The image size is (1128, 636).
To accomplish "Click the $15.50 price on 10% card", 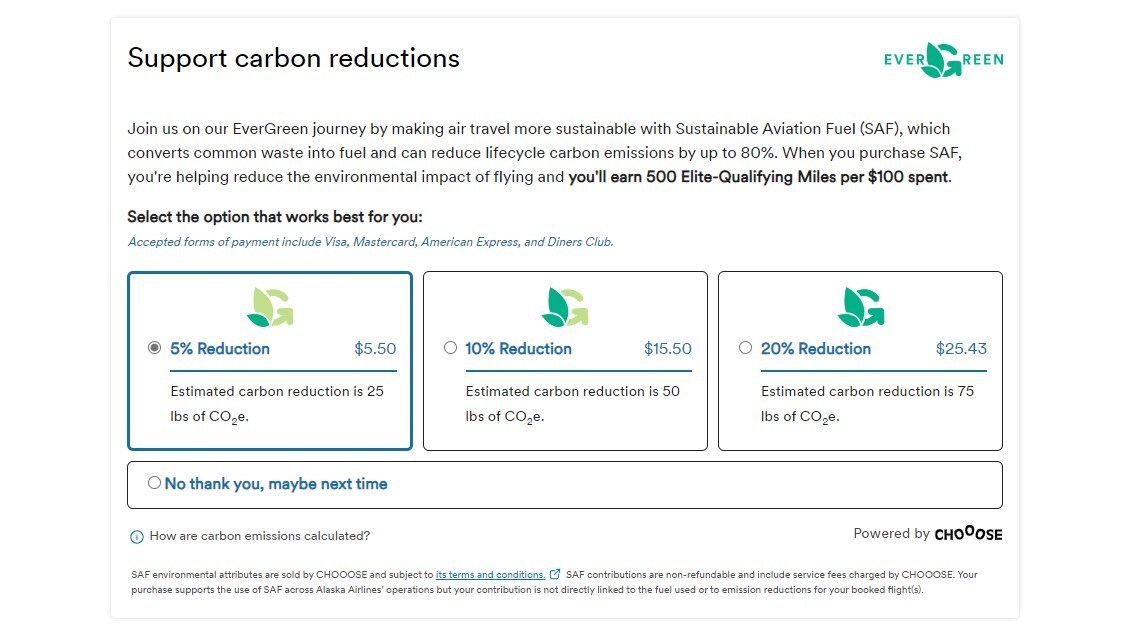I will click(x=668, y=349).
